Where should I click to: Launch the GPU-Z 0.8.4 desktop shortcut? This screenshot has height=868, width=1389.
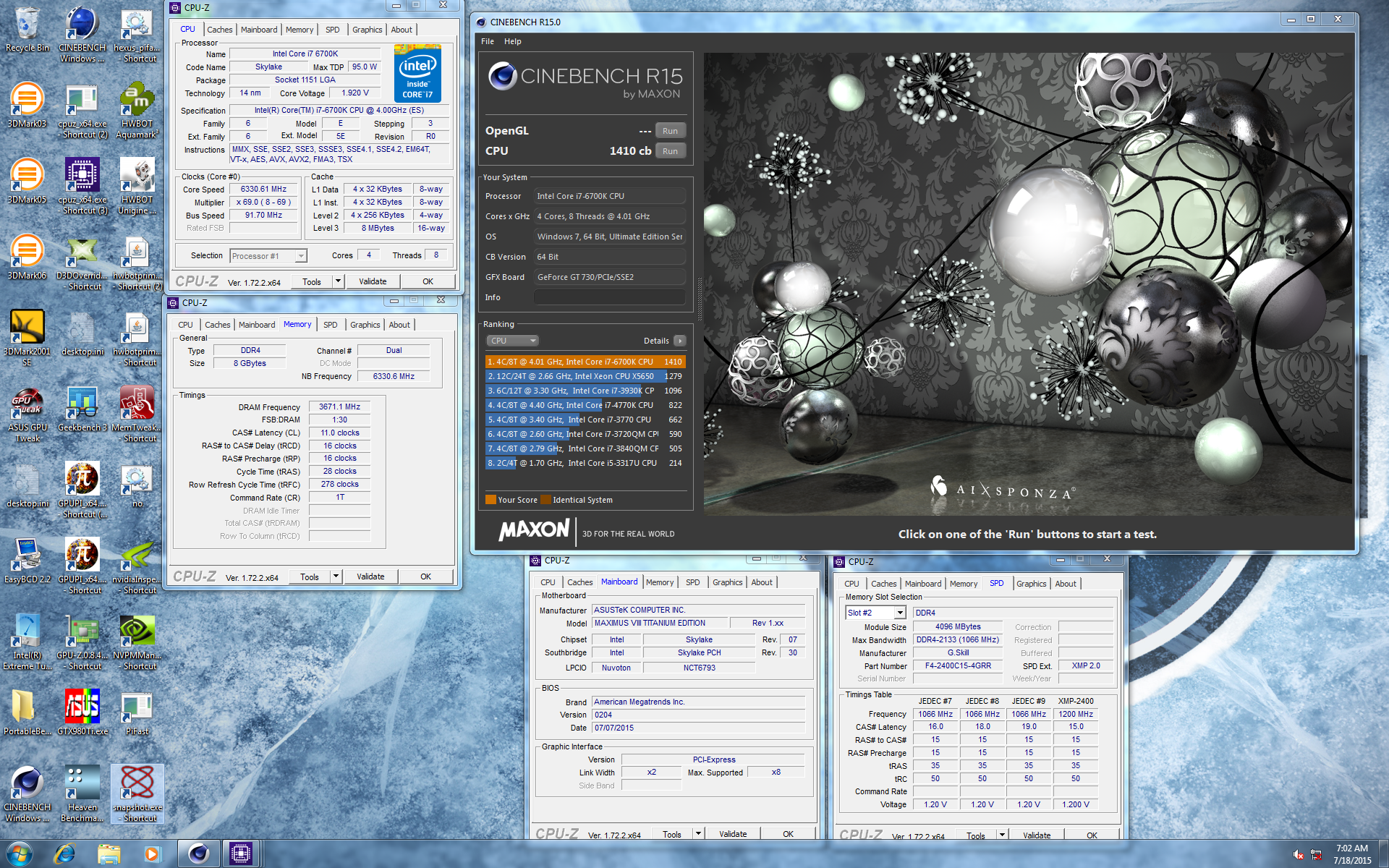pyautogui.click(x=82, y=642)
